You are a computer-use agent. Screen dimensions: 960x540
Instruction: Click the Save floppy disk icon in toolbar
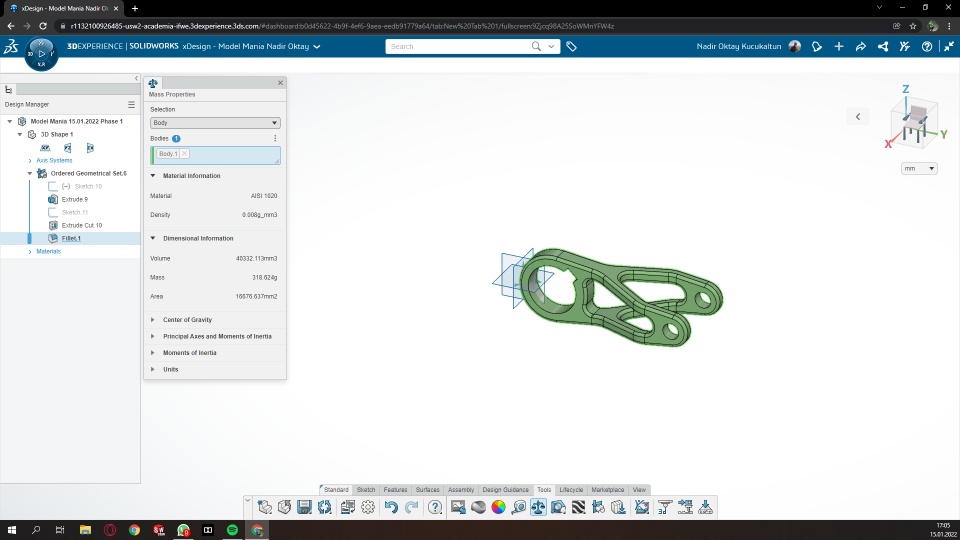[x=304, y=507]
